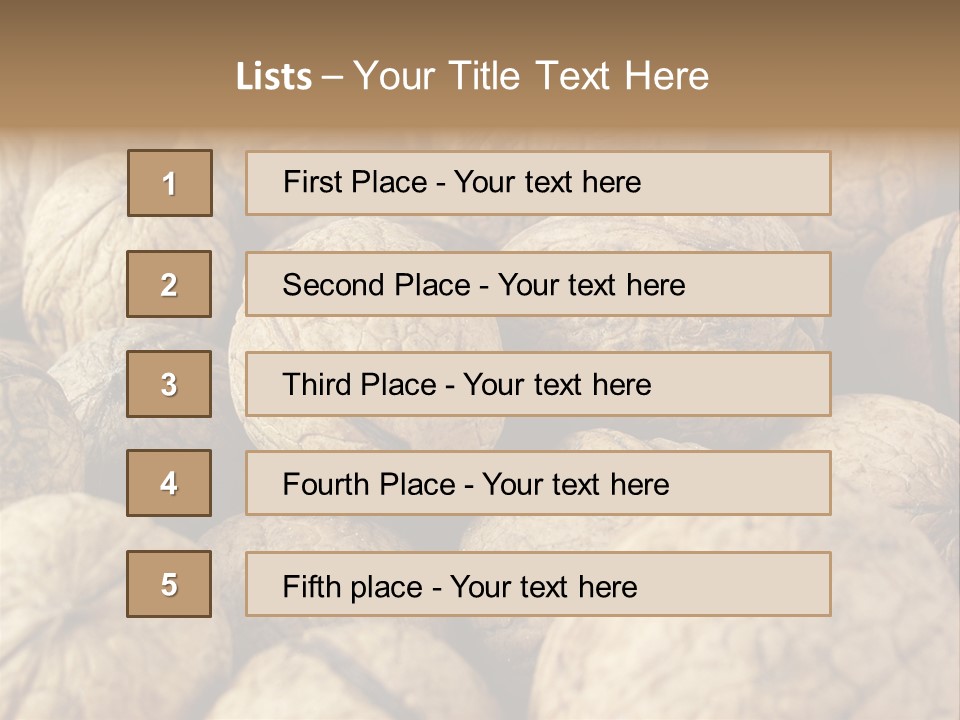The width and height of the screenshot is (960, 720).
Task: Select the number 1 box
Action: point(170,183)
